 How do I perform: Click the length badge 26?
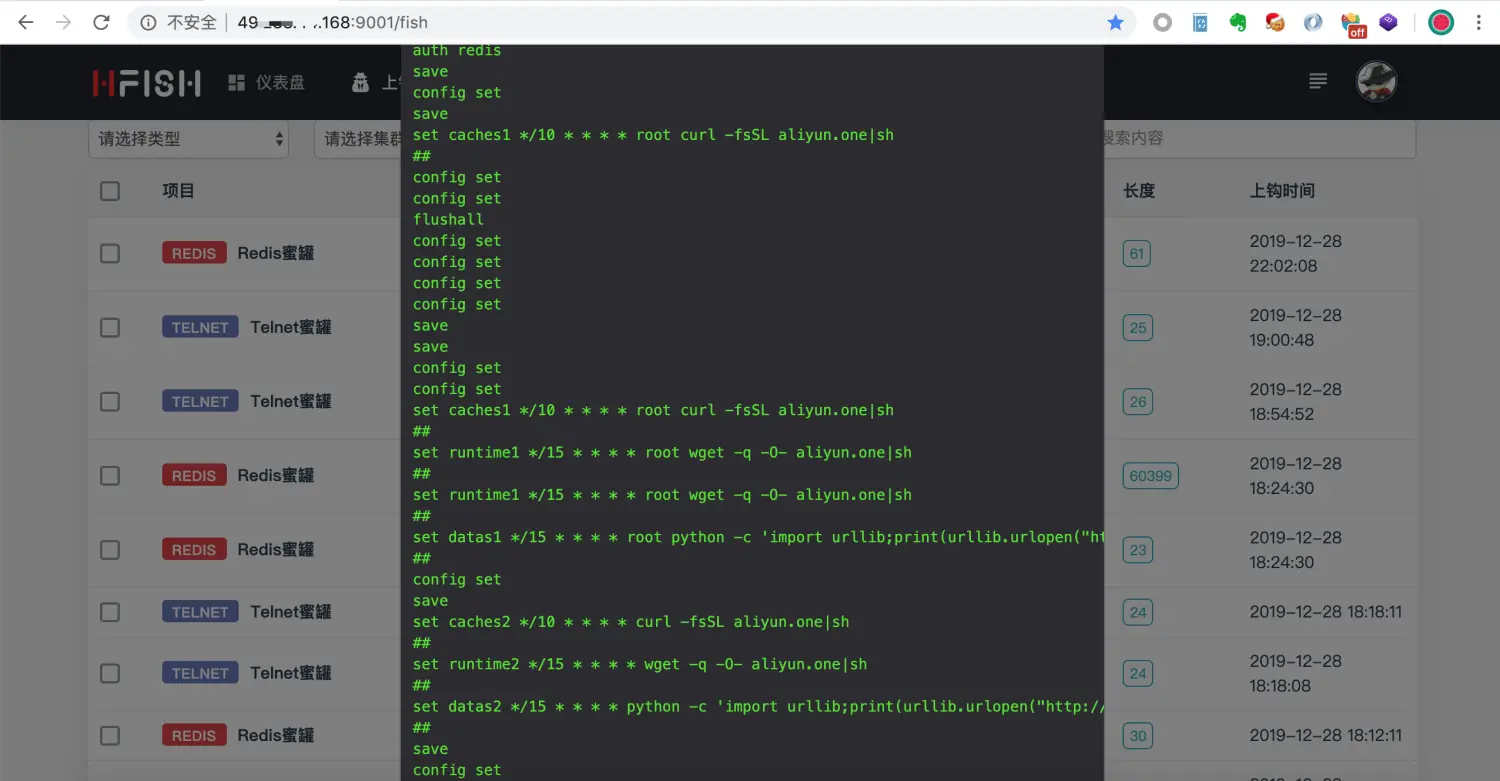(x=1138, y=402)
